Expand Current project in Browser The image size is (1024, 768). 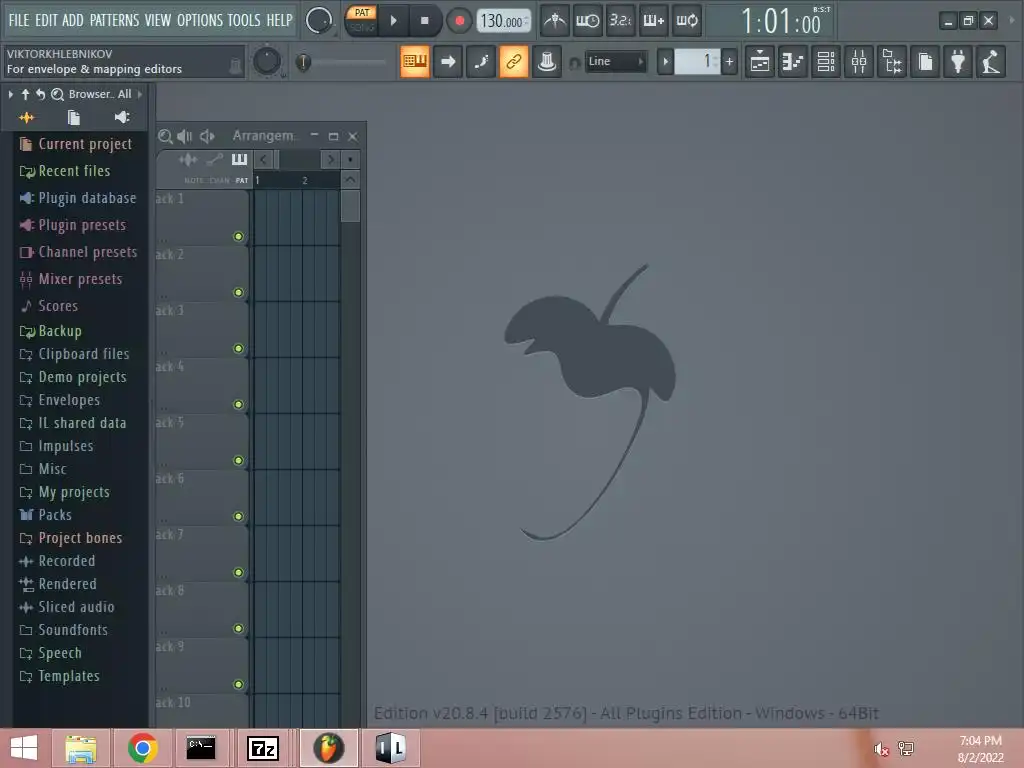[76, 144]
